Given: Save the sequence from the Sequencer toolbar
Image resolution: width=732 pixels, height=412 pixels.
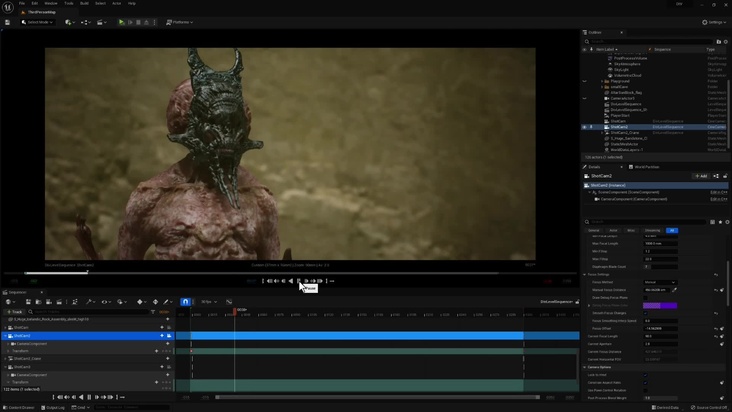Looking at the screenshot, I should pos(28,302).
